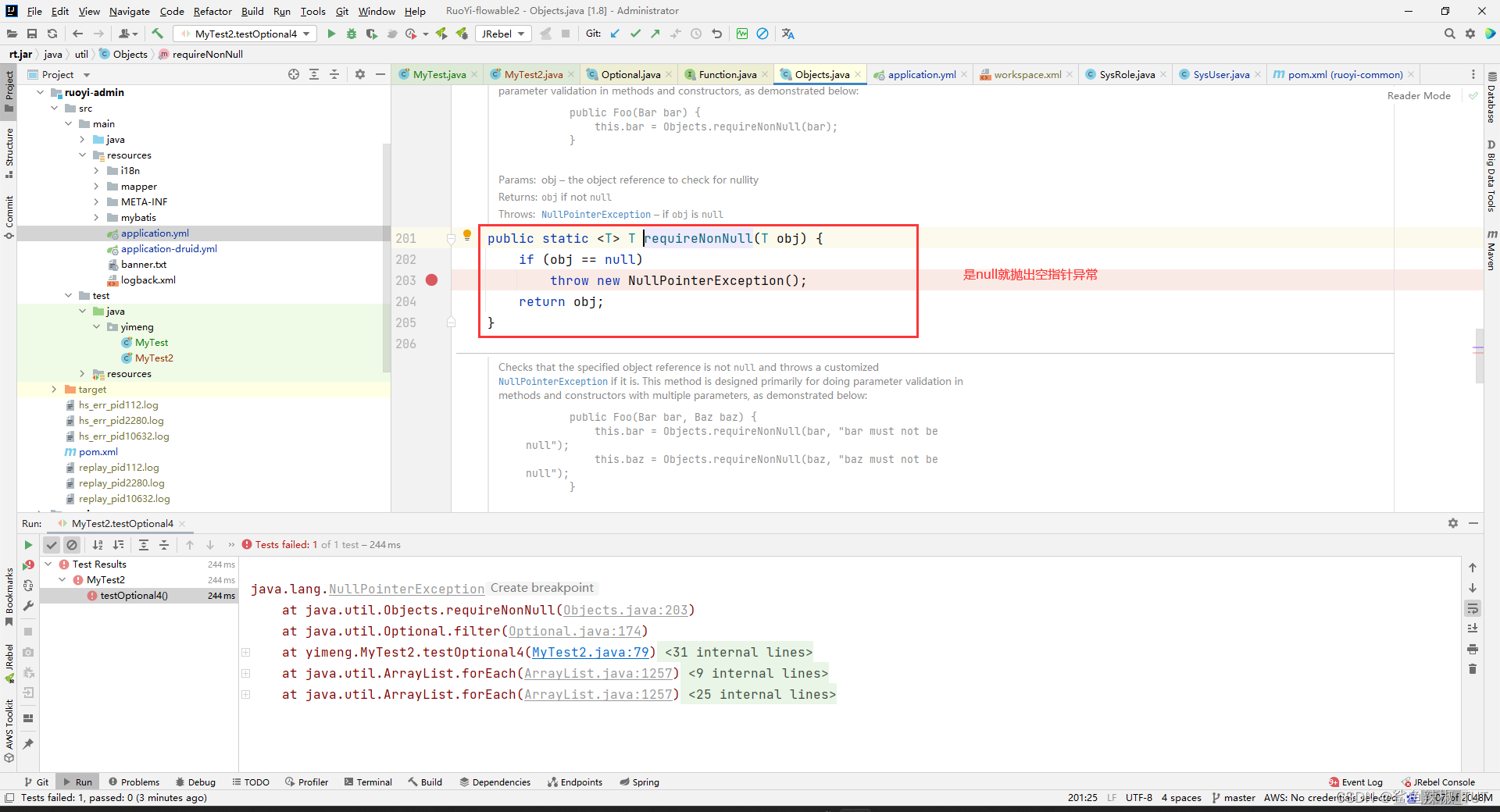Collapse the ruoyi-admin tree node
This screenshot has width=1500, height=812.
(40, 92)
